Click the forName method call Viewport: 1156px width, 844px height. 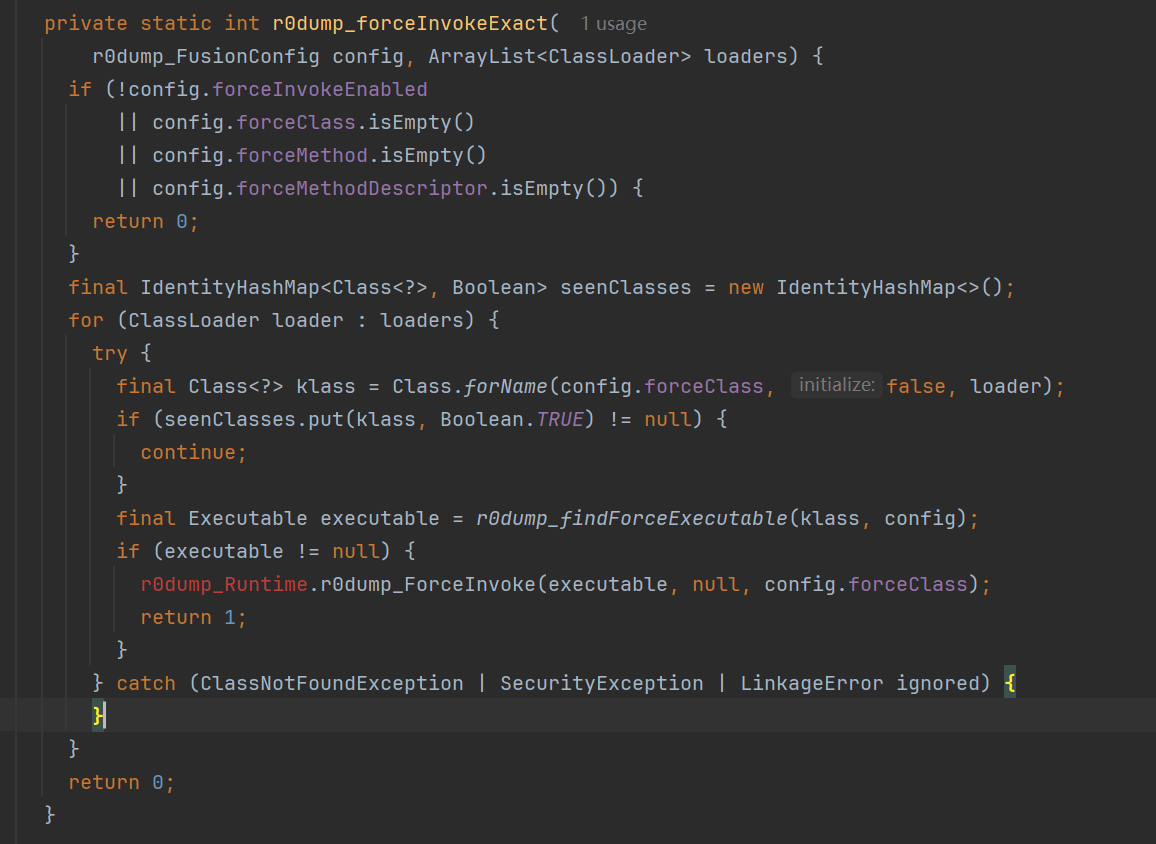point(506,386)
